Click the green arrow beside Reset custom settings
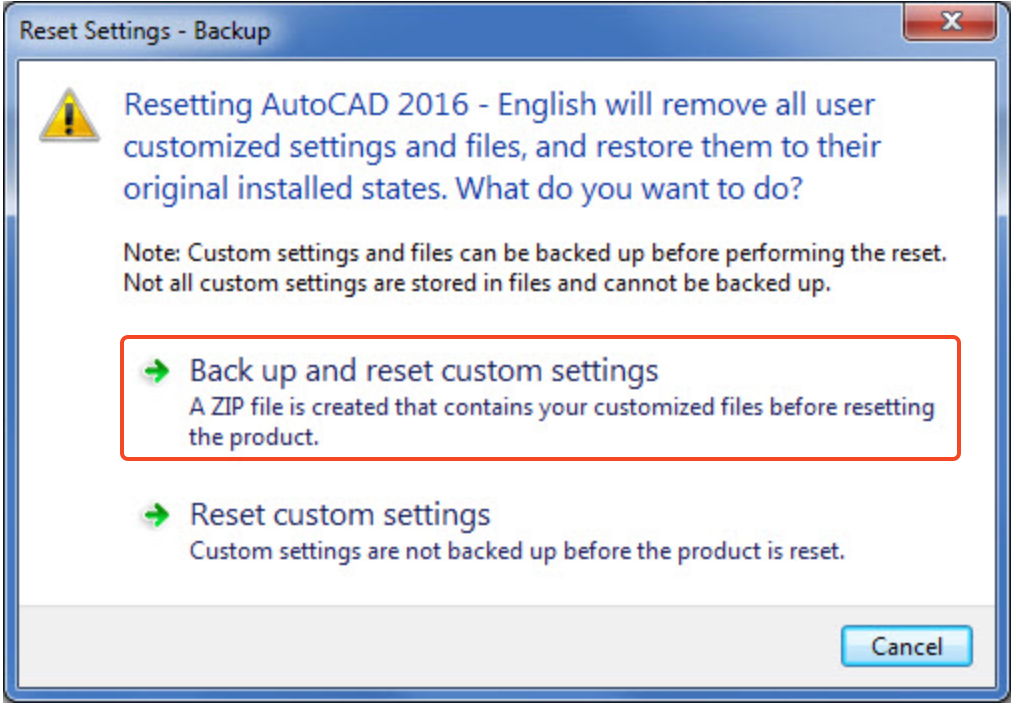Viewport: 1016px width, 706px height. click(157, 514)
